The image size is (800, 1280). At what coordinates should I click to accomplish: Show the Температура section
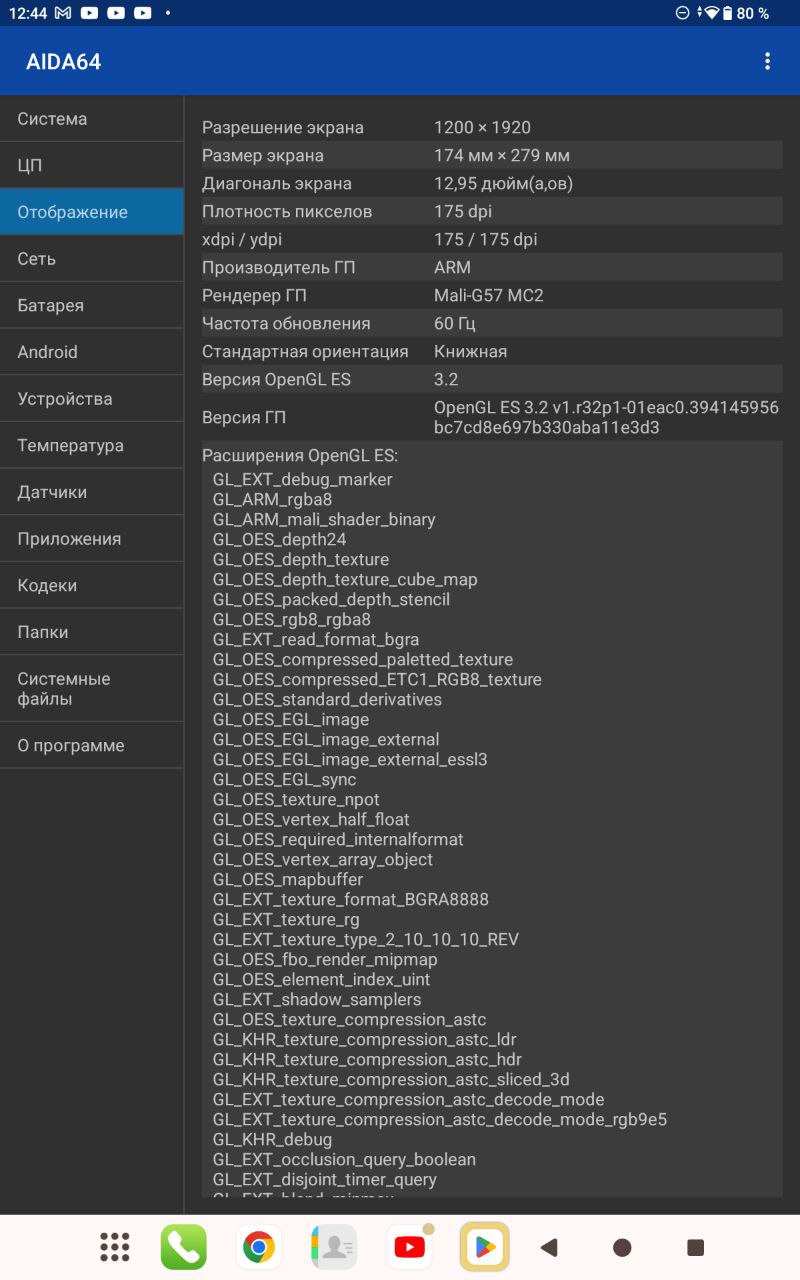point(91,446)
